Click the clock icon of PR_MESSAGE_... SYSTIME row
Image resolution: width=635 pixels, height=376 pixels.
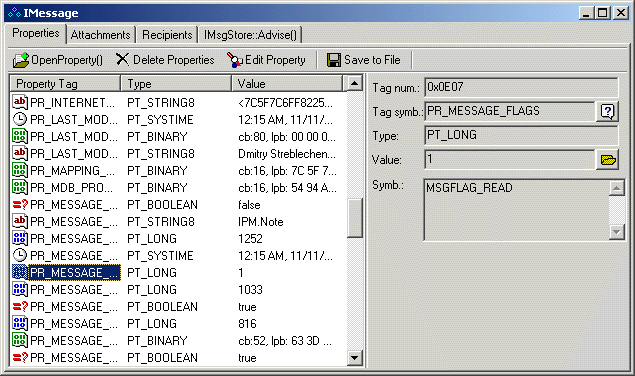click(x=20, y=255)
